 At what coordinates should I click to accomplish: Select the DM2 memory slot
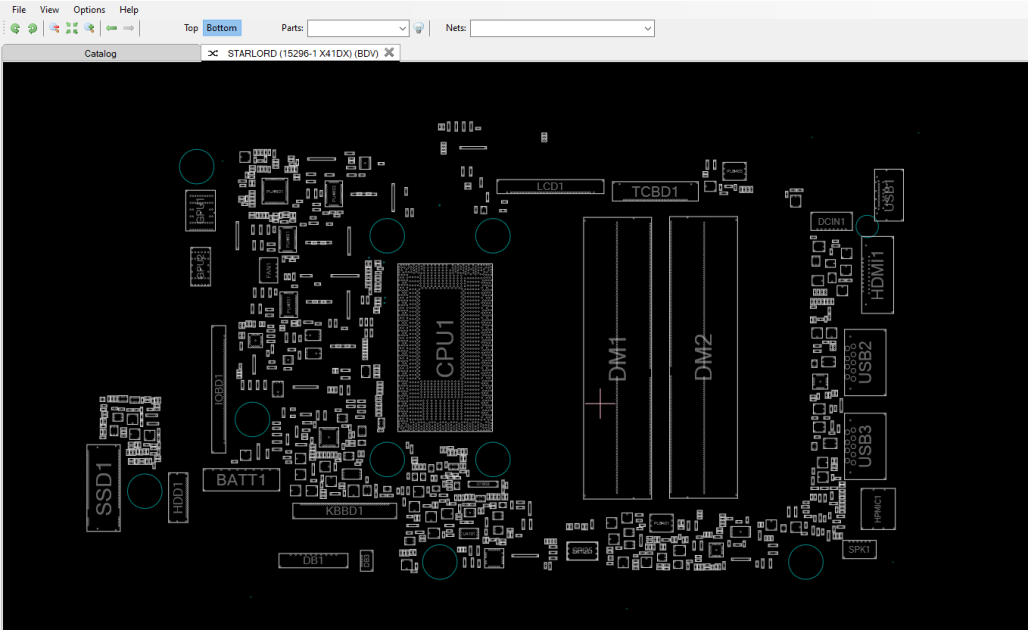[x=703, y=358]
